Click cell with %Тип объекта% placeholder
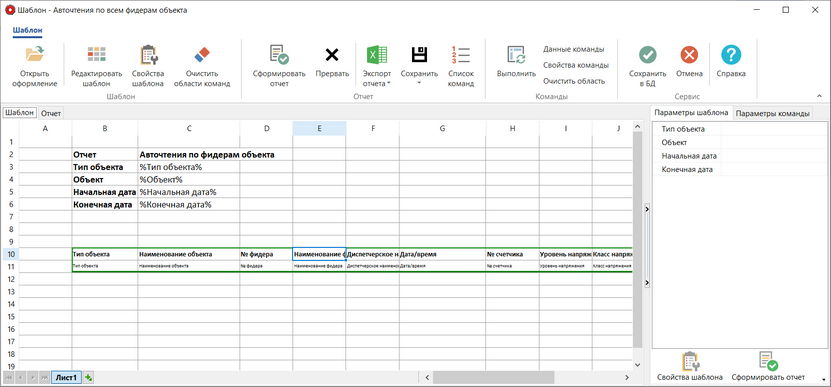This screenshot has width=831, height=387. tap(189, 167)
